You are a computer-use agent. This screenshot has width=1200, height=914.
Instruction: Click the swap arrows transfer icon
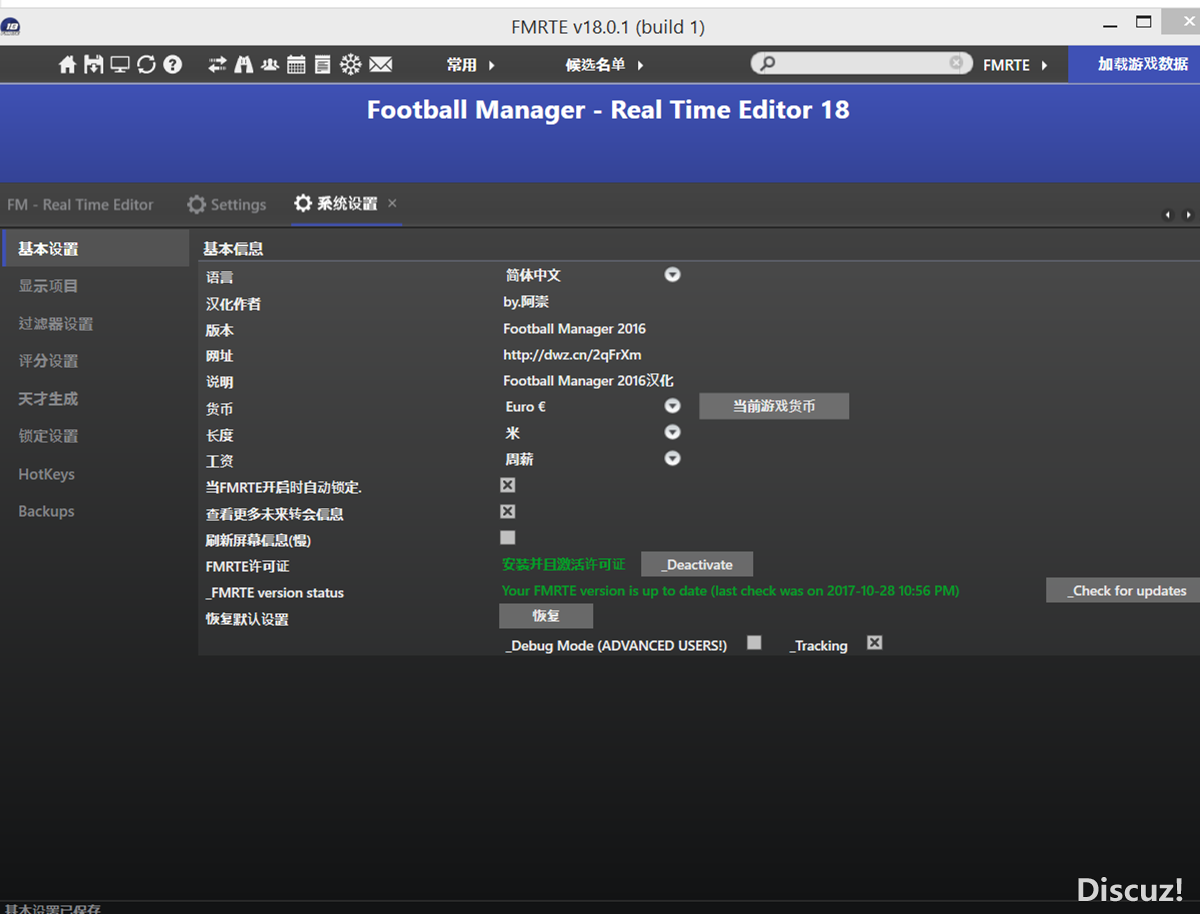(x=217, y=65)
